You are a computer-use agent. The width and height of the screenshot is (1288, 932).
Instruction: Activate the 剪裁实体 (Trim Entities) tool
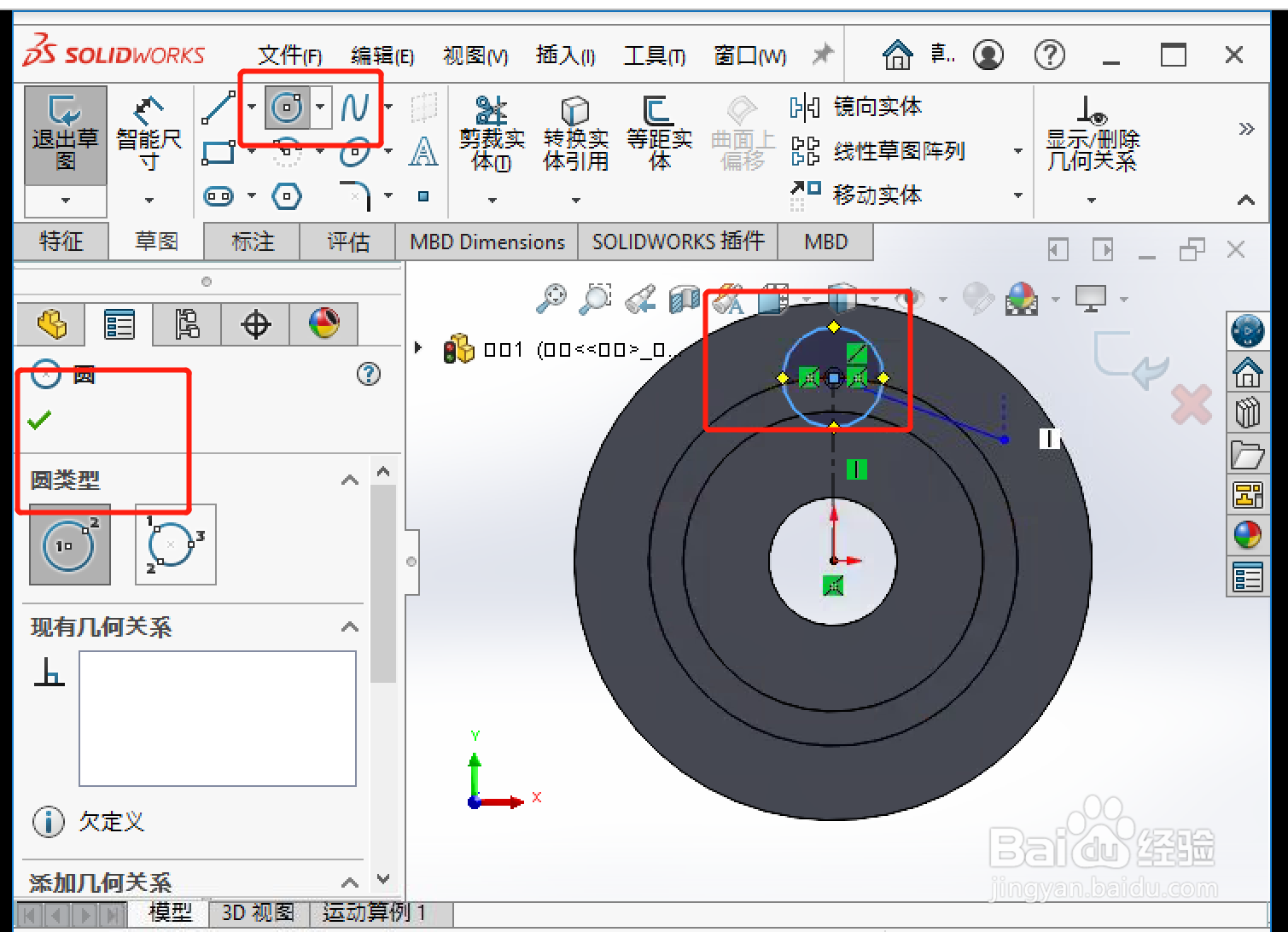coord(491,132)
